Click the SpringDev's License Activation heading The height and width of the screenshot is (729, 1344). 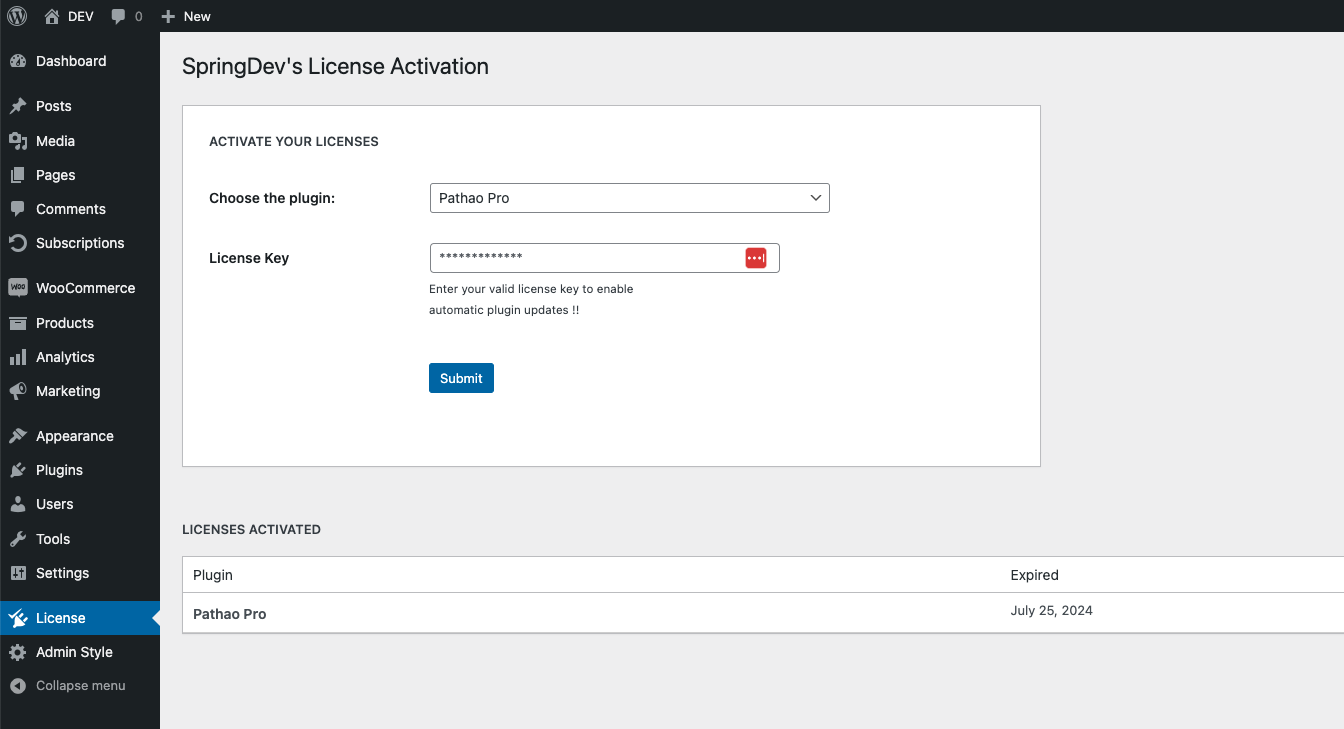point(335,67)
